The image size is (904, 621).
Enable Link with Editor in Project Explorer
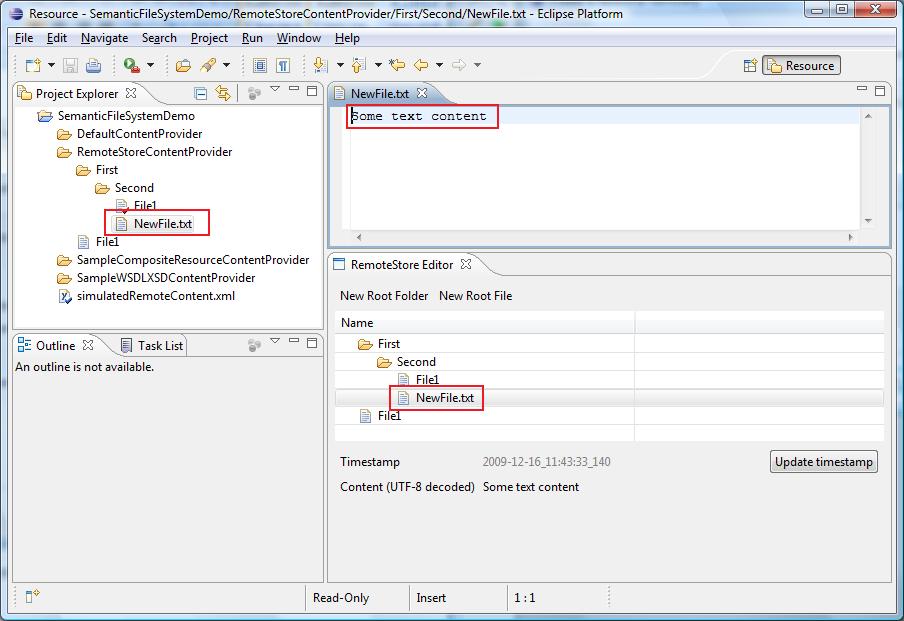point(221,92)
